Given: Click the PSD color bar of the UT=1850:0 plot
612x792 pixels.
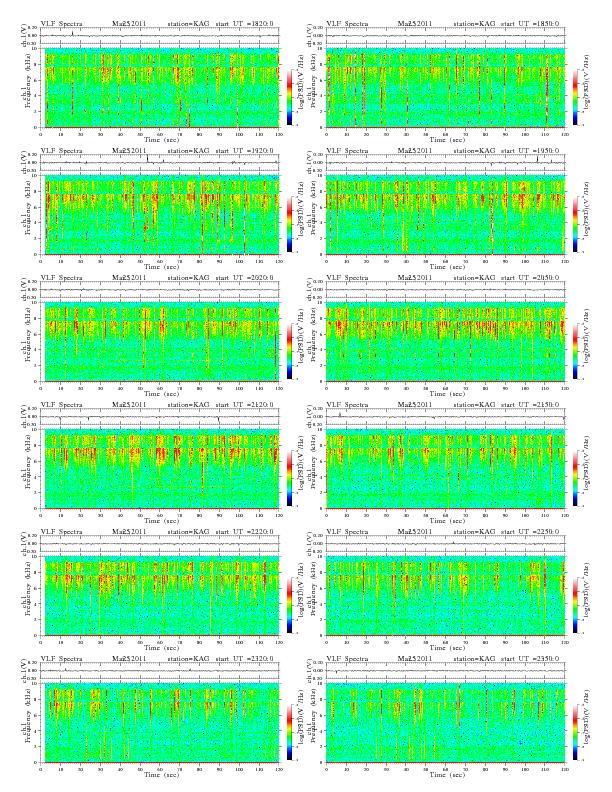Looking at the screenshot, I should [x=575, y=97].
